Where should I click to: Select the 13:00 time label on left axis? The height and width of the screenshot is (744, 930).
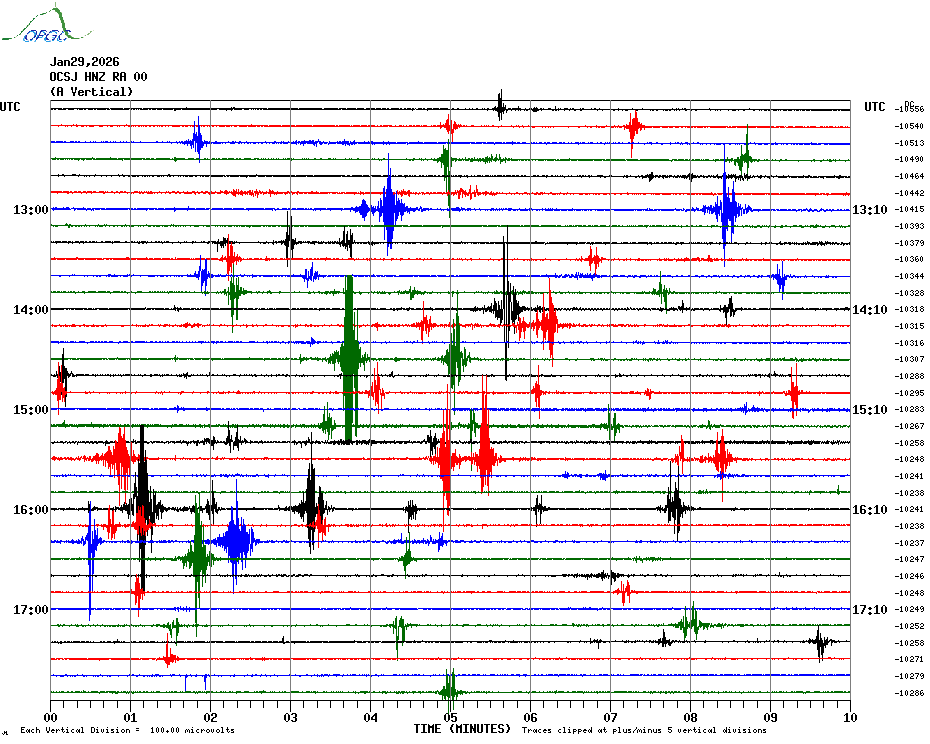30,210
